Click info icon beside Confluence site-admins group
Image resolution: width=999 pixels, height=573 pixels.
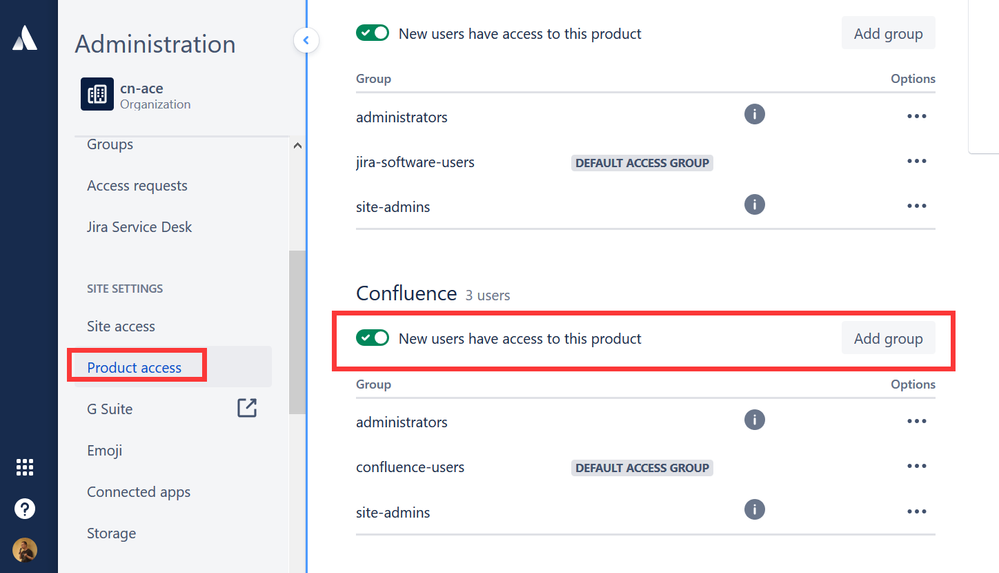click(755, 510)
